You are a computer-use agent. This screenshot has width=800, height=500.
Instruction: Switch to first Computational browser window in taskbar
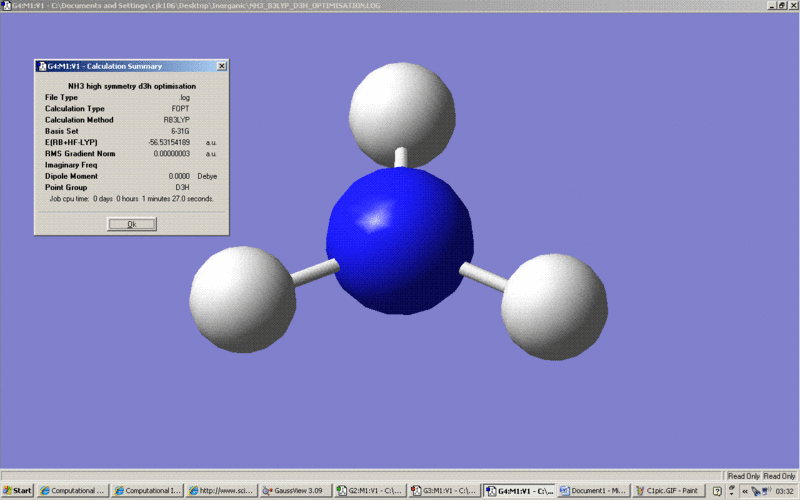click(72, 491)
